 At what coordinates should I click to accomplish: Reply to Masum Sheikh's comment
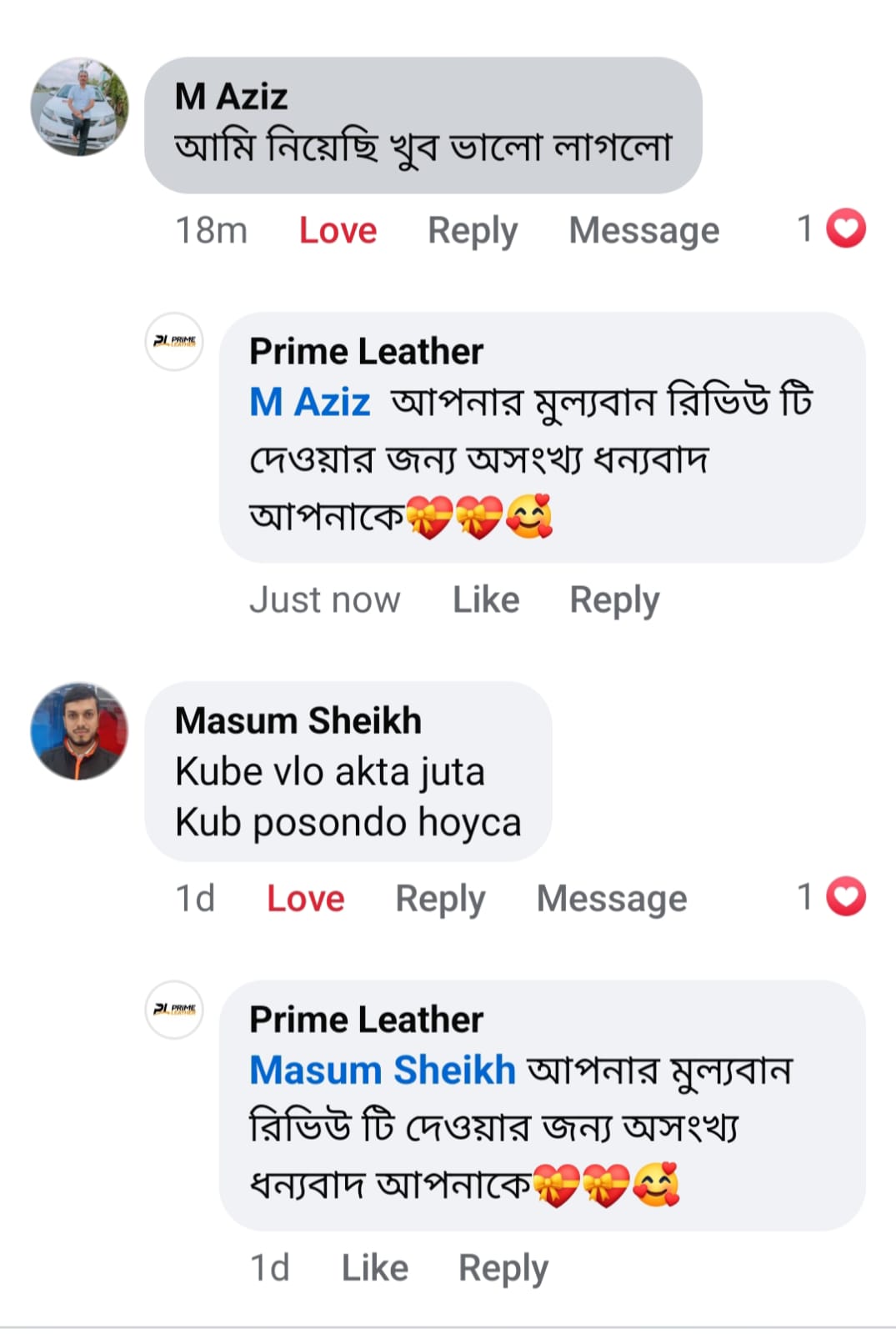pos(440,899)
